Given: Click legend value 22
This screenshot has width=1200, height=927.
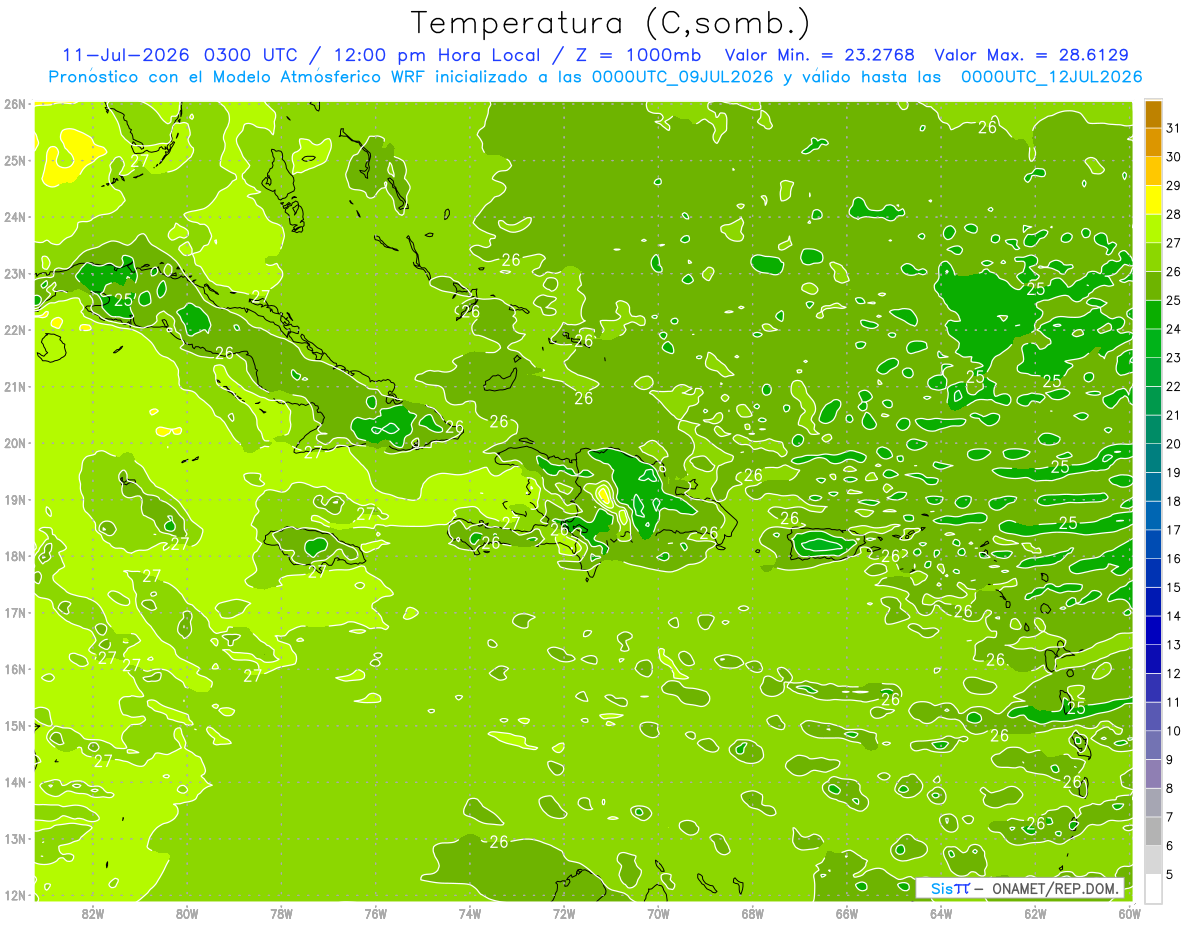Looking at the screenshot, I should (1173, 387).
